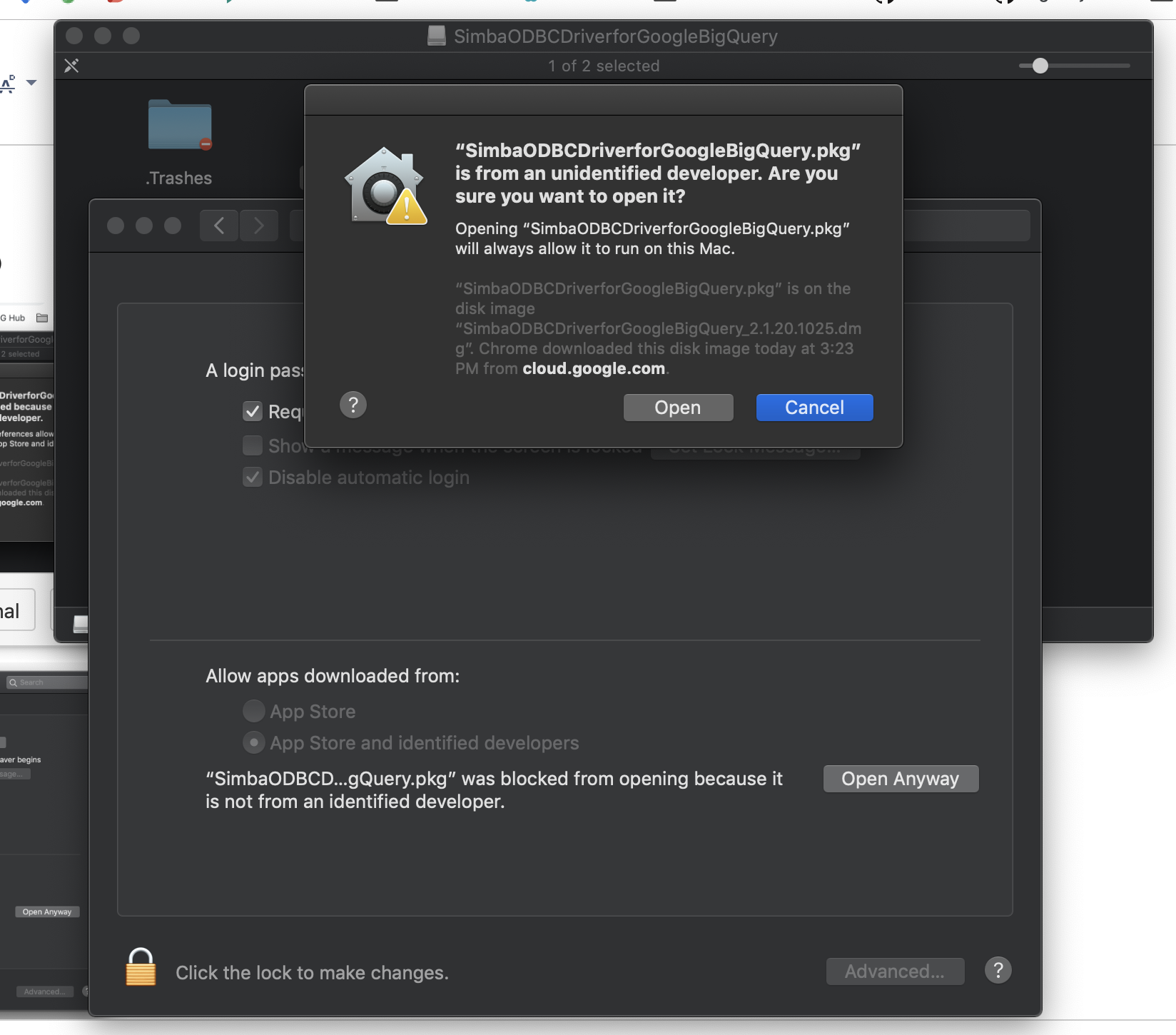This screenshot has width=1176, height=1035.
Task: Open help in the Security & Privacy pane
Action: 998,970
